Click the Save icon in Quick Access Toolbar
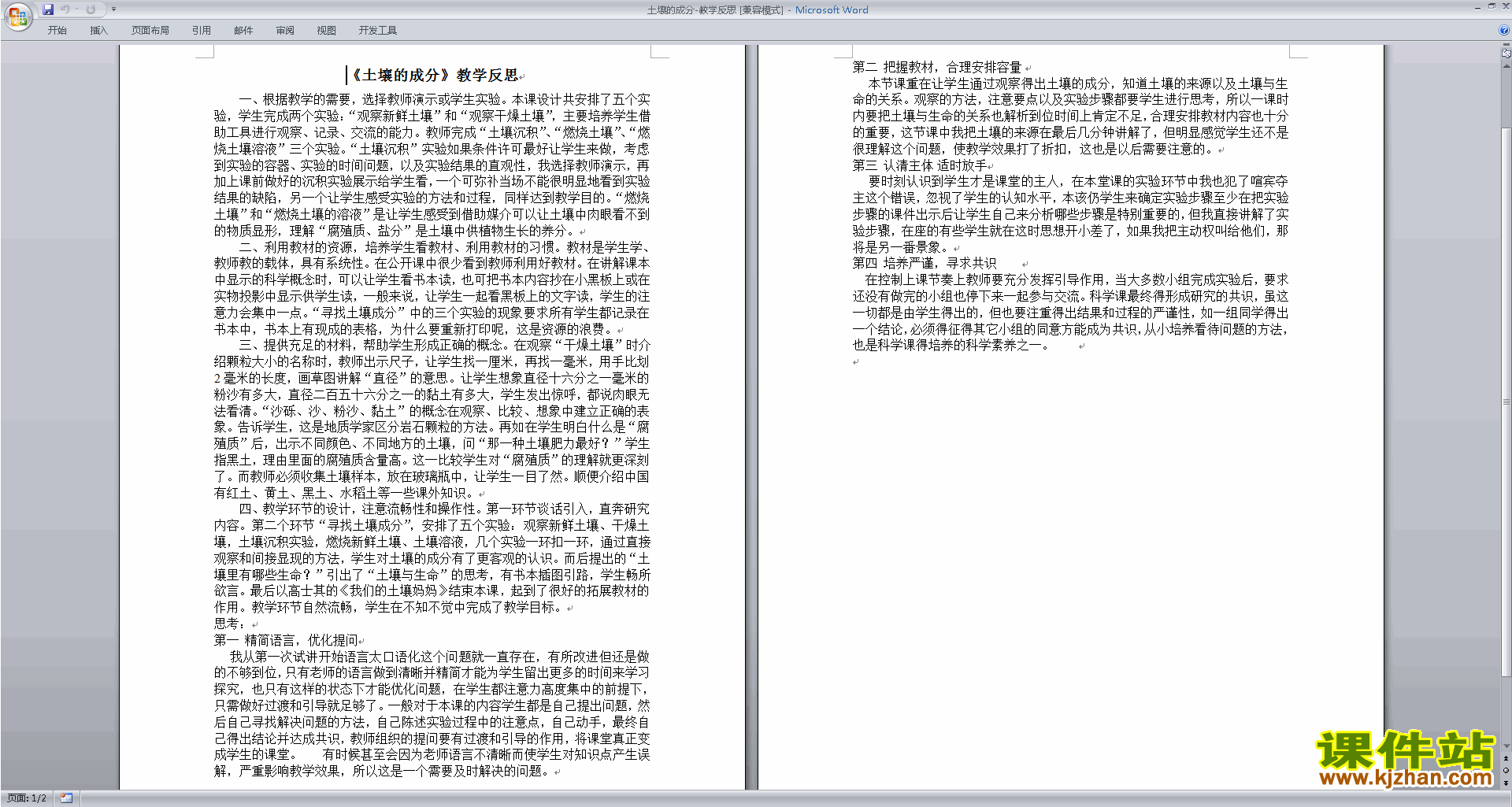 48,9
